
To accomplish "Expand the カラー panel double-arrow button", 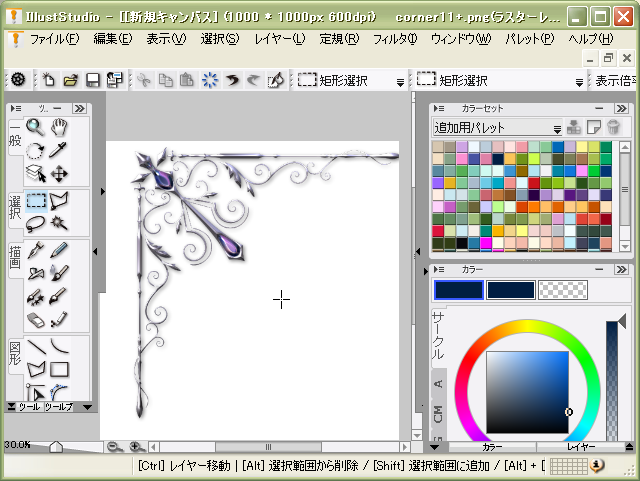I will pos(622,269).
